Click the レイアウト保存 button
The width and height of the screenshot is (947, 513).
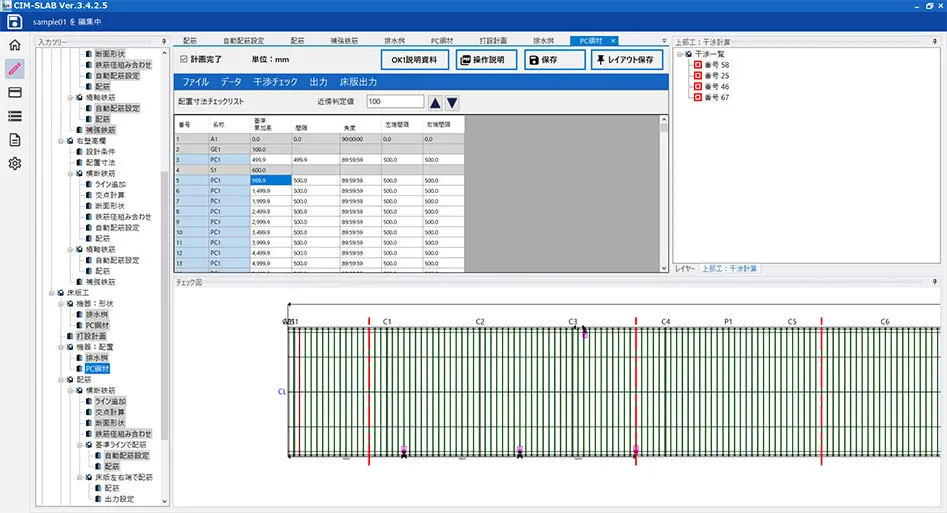(x=626, y=60)
